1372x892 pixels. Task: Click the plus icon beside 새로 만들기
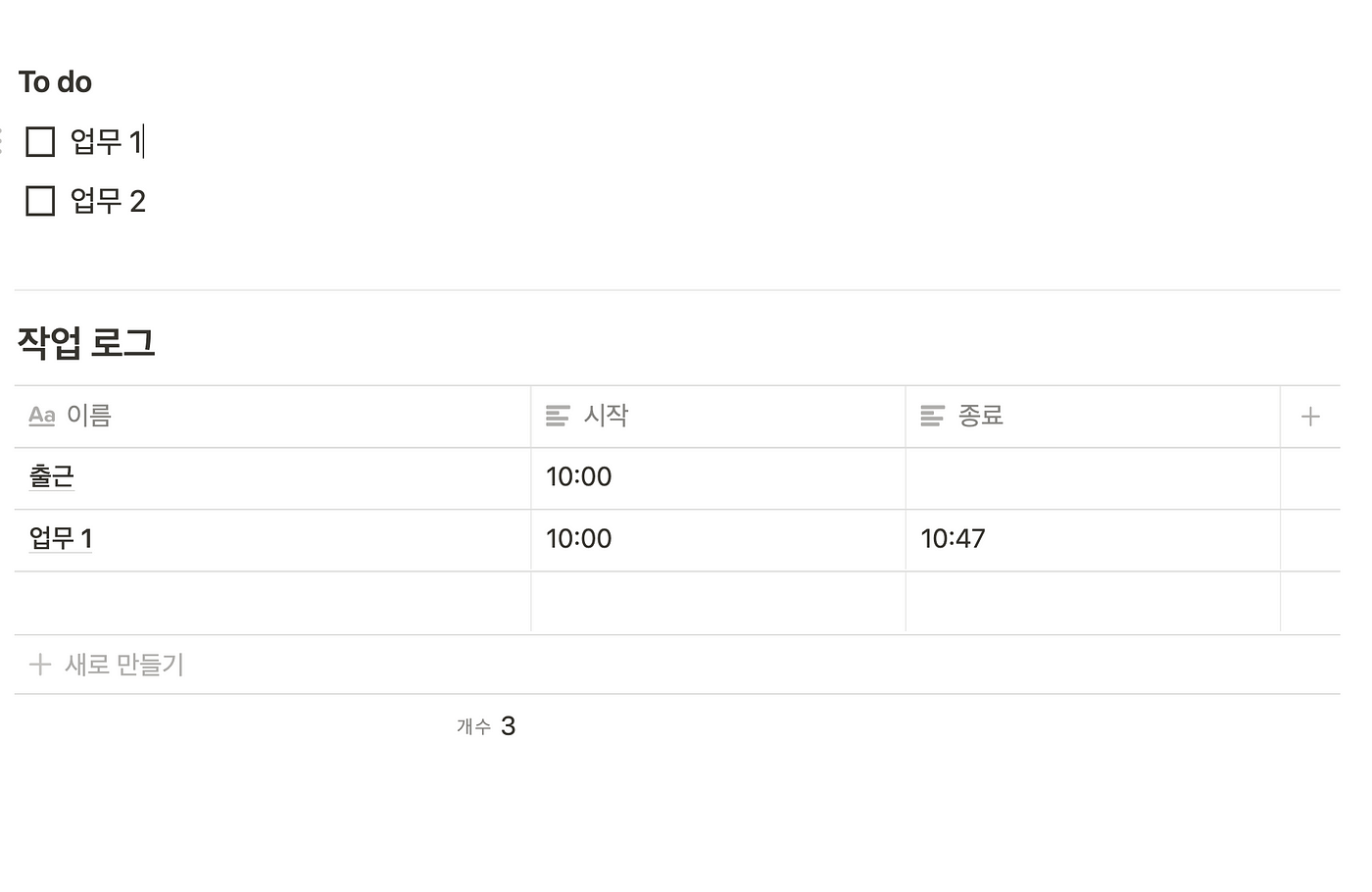(40, 665)
